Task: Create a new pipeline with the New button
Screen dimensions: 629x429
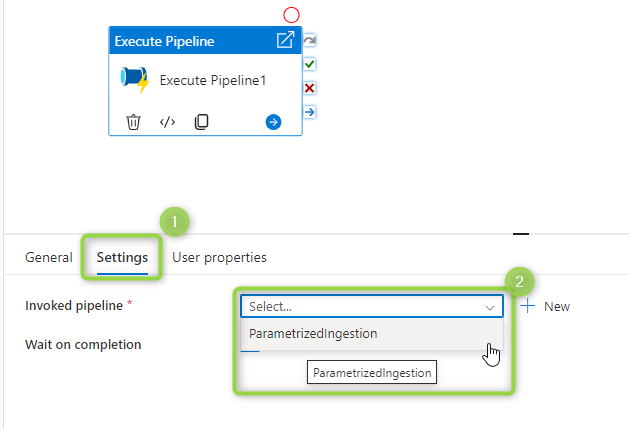Action: click(x=545, y=307)
